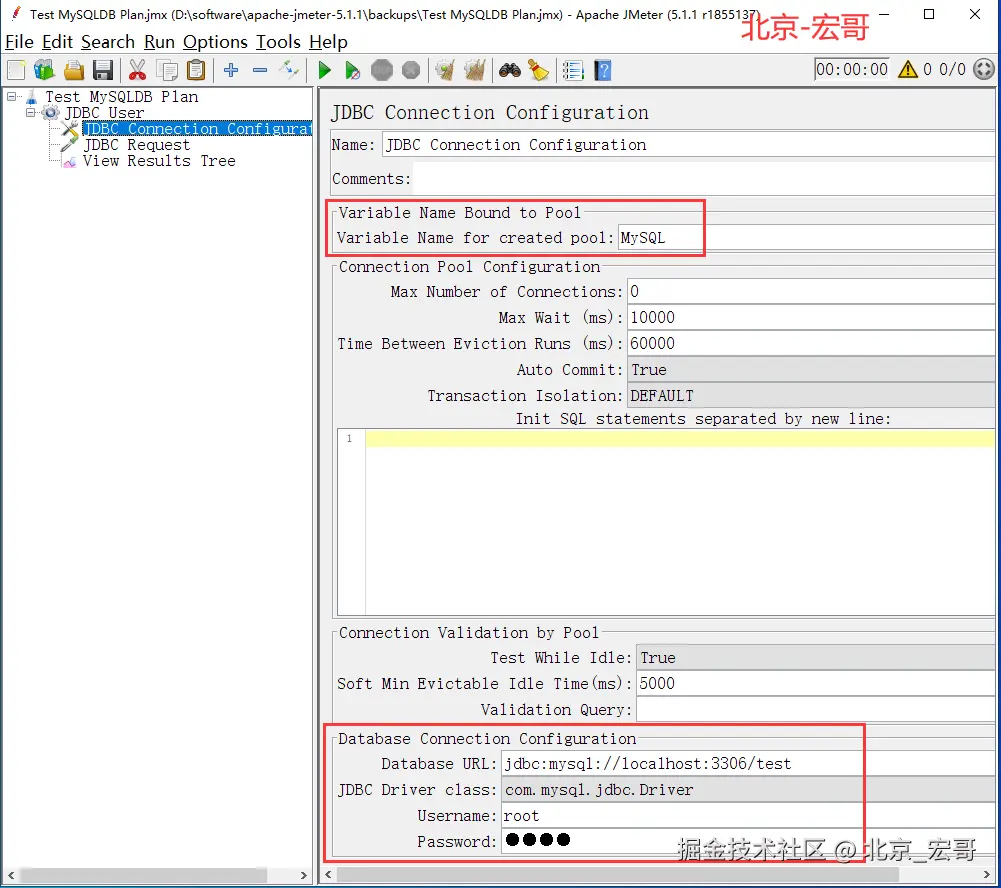The width and height of the screenshot is (1001, 888).
Task: Click the Open file folder icon
Action: [73, 70]
